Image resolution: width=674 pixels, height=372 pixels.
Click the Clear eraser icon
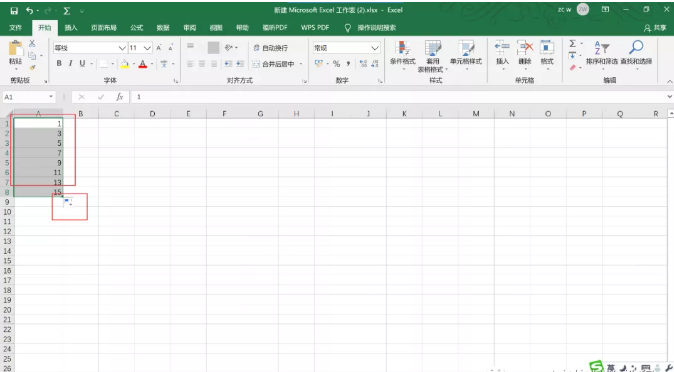pyautogui.click(x=572, y=68)
